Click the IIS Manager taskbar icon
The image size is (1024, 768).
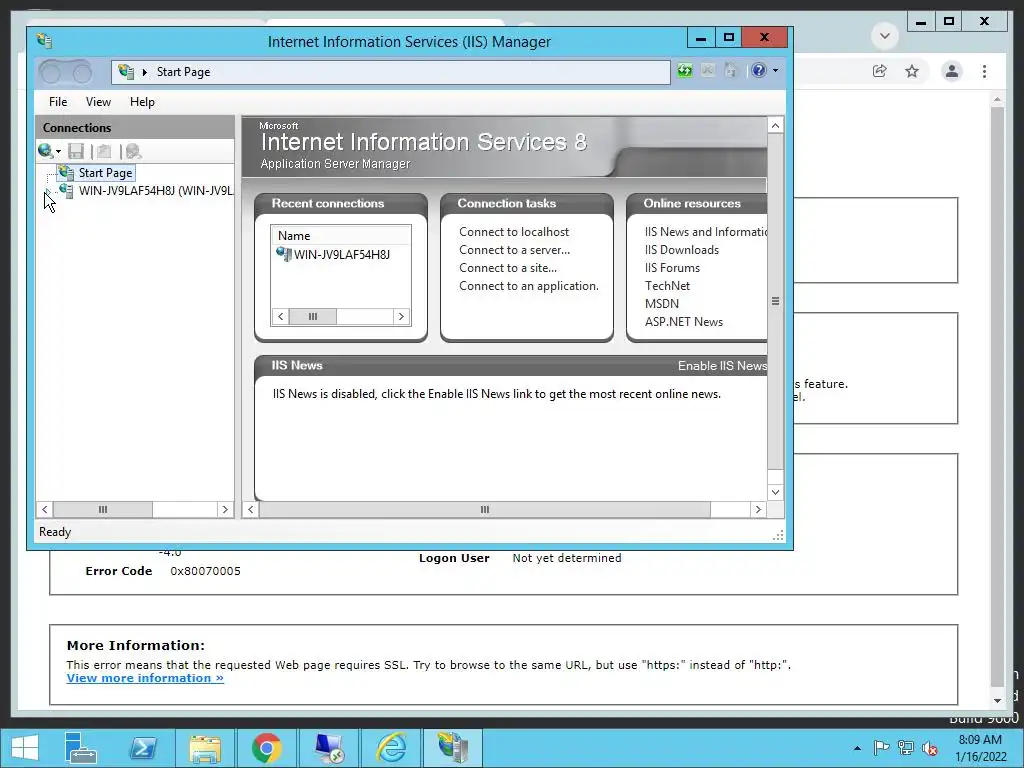(453, 748)
